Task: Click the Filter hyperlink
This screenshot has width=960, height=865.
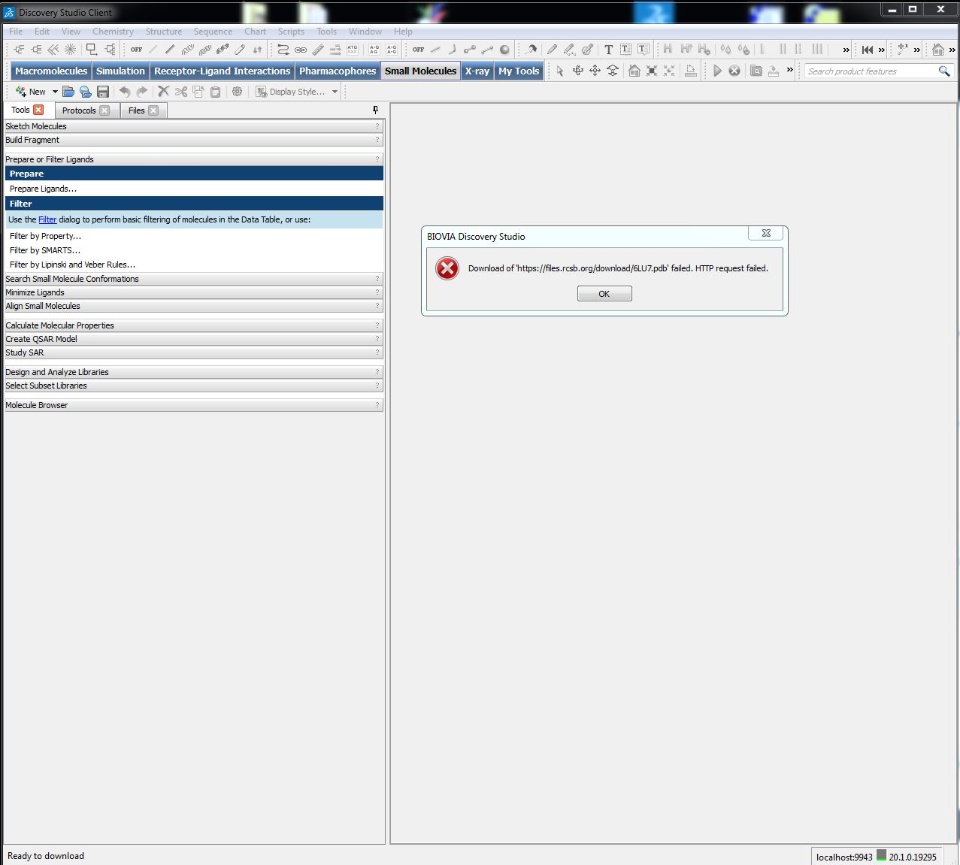Action: [x=47, y=219]
